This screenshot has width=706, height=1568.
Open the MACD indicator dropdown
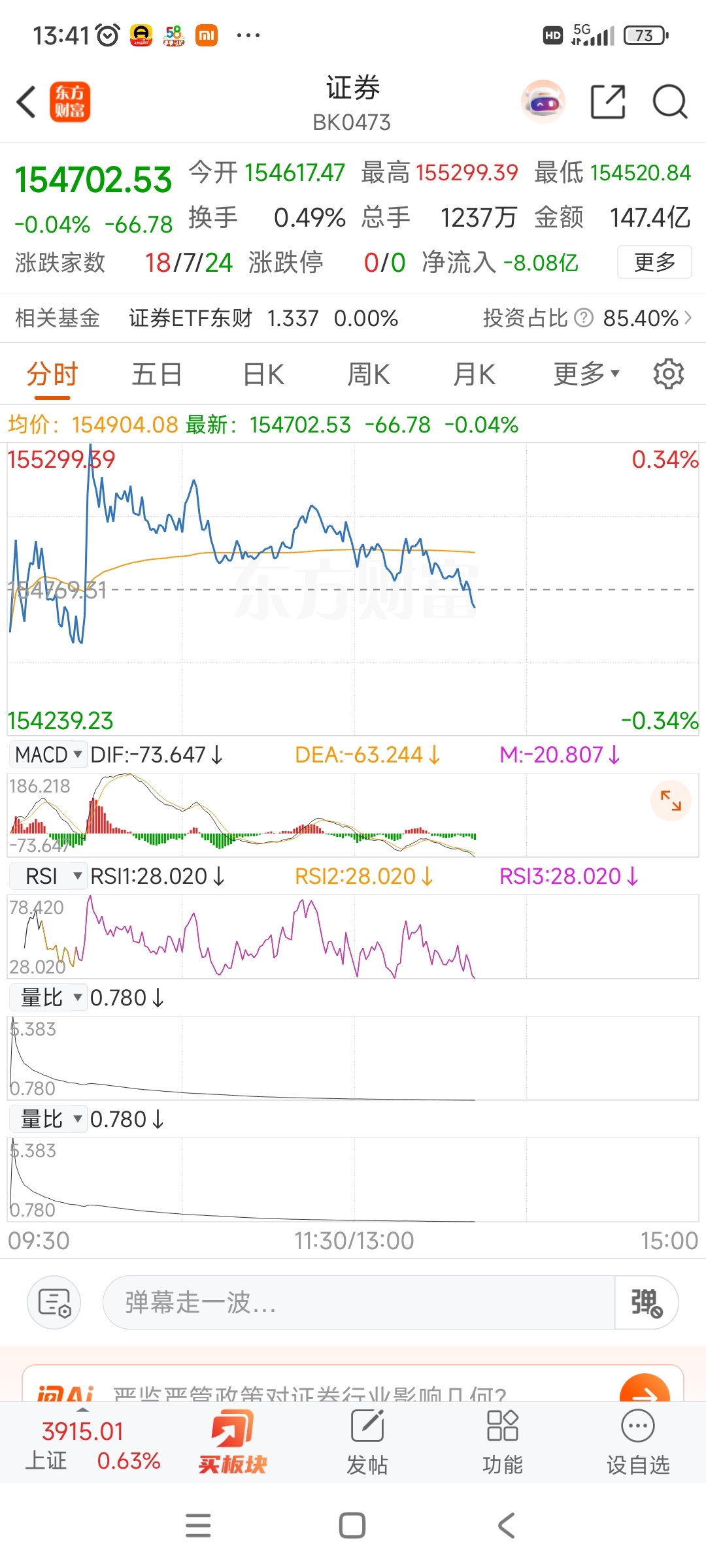(48, 755)
